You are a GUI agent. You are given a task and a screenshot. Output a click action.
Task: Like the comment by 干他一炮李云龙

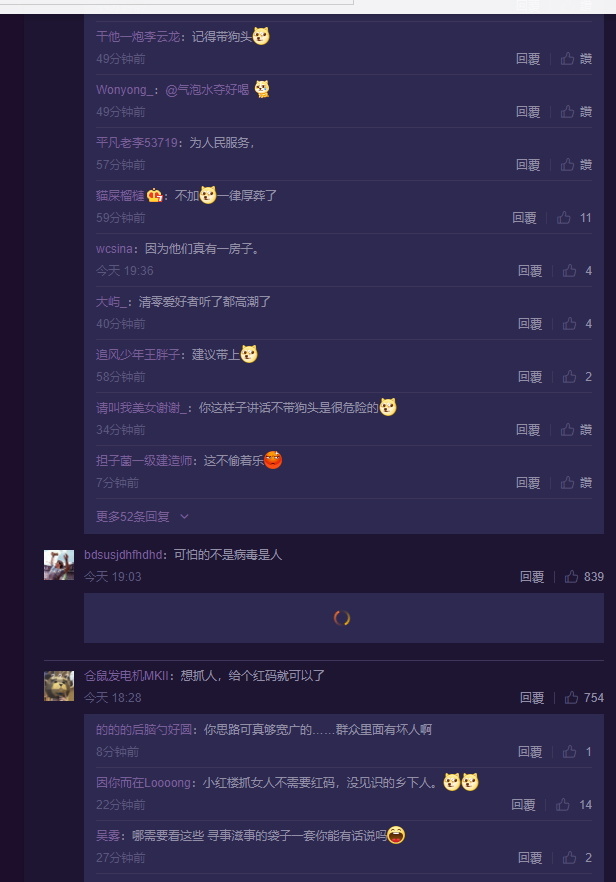click(x=576, y=58)
